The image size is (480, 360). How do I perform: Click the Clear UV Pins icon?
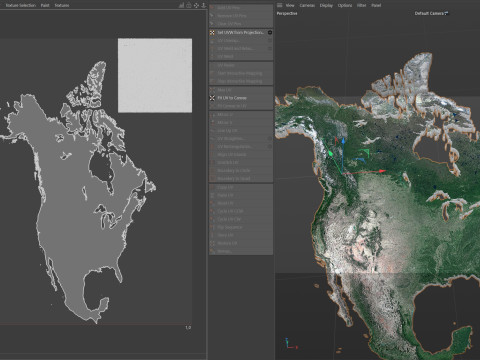coord(212,24)
